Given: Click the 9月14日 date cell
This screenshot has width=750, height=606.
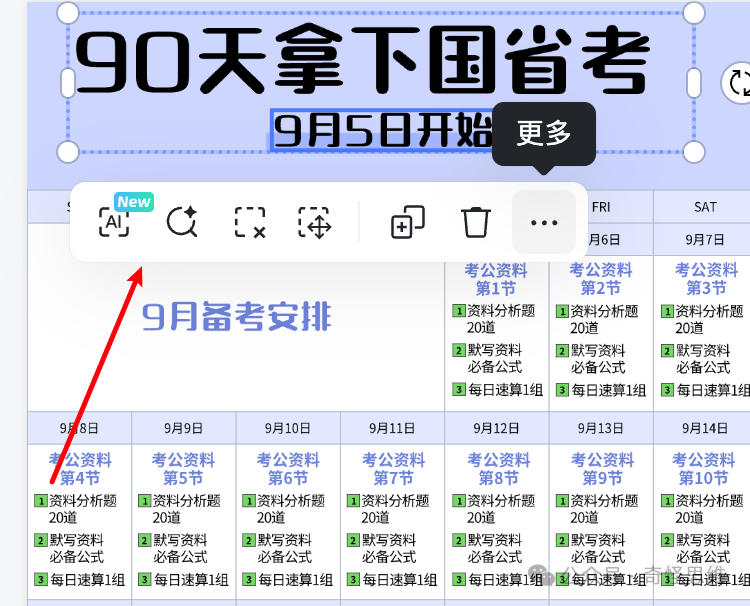Looking at the screenshot, I should click(x=705, y=428).
